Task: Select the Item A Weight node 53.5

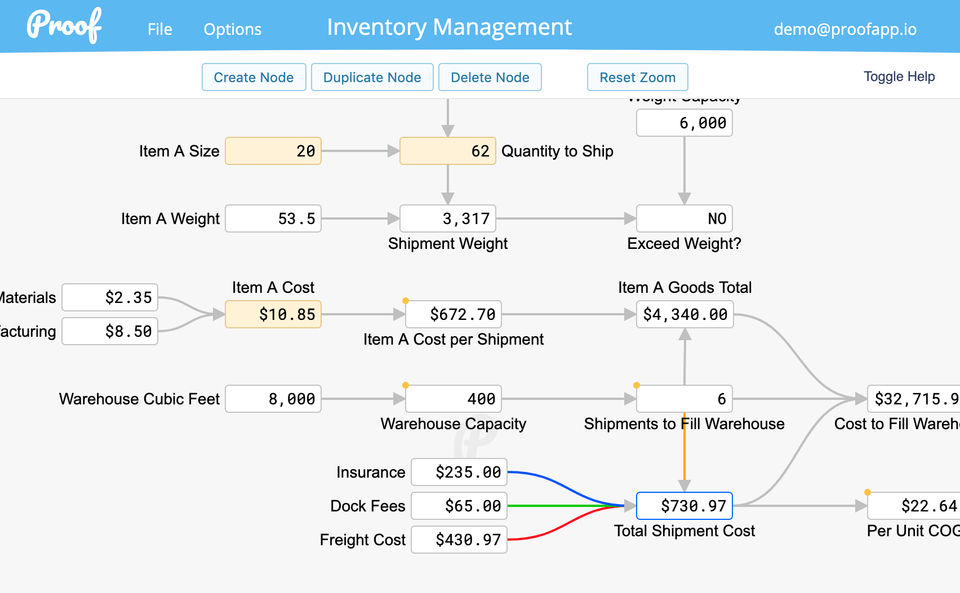Action: pos(273,218)
